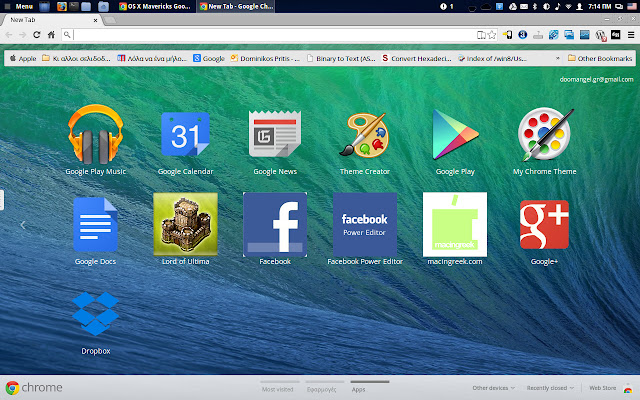Viewport: 640px width, 400px height.
Task: Open the Κι αλλοι σελιδοδ... bookmark folder
Action: 76,58
